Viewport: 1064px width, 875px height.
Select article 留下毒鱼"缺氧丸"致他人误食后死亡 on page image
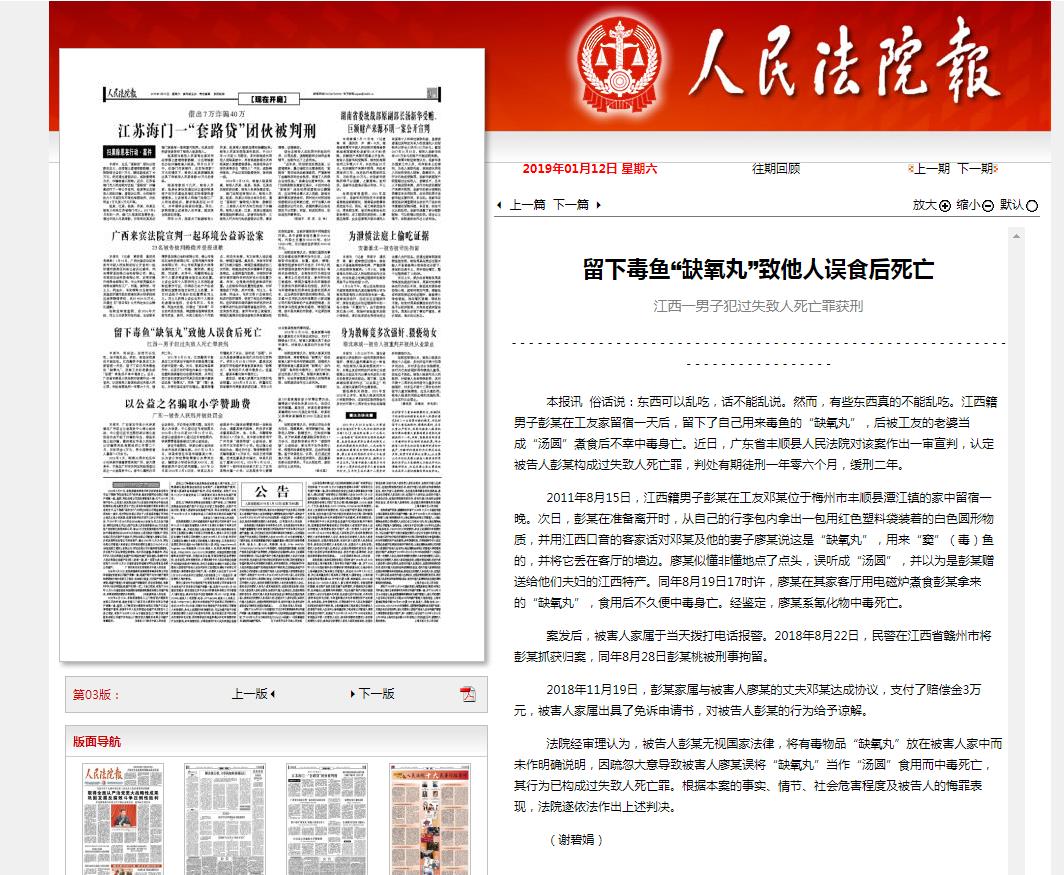point(187,333)
